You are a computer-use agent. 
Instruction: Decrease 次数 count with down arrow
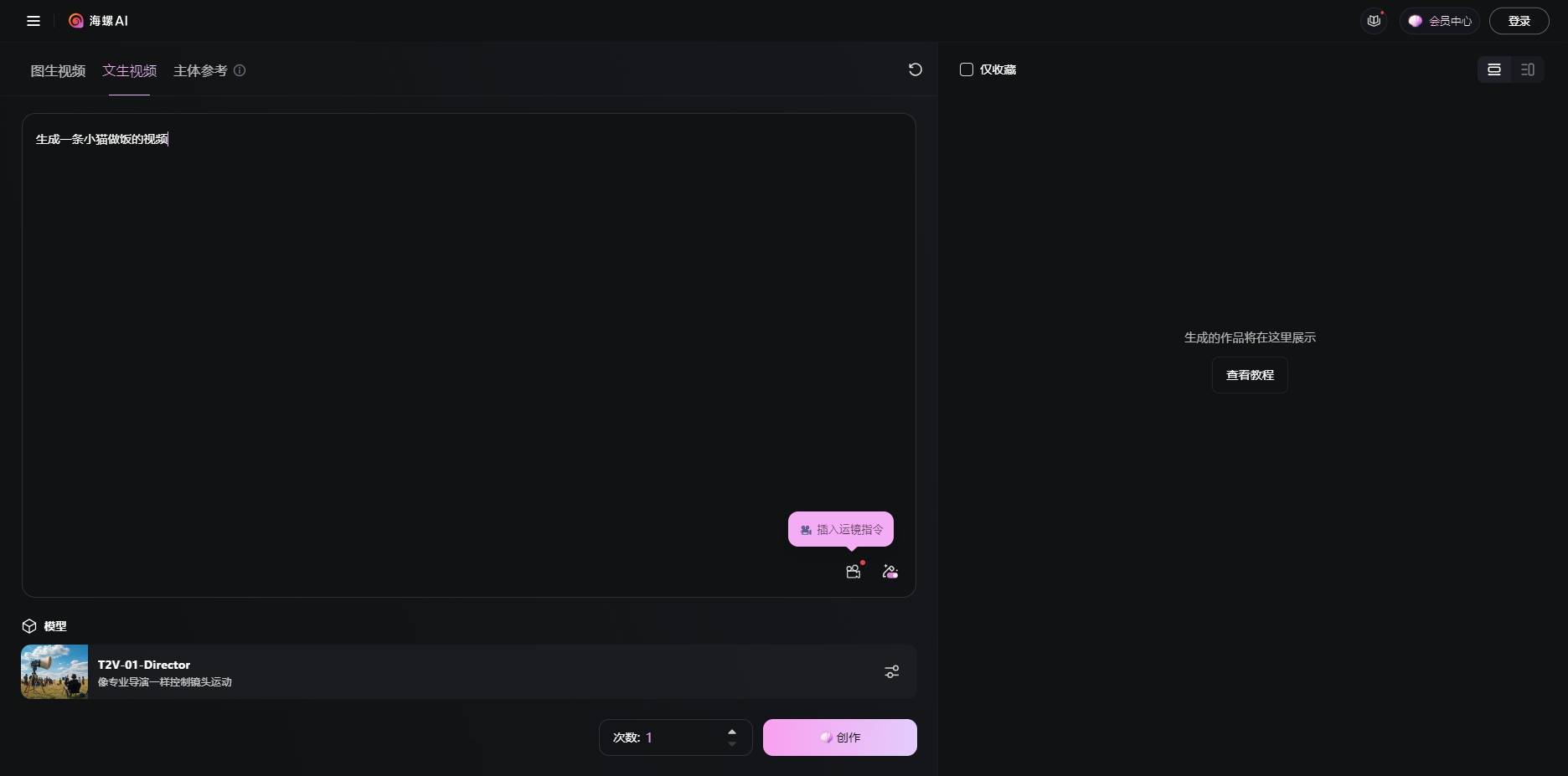click(732, 743)
